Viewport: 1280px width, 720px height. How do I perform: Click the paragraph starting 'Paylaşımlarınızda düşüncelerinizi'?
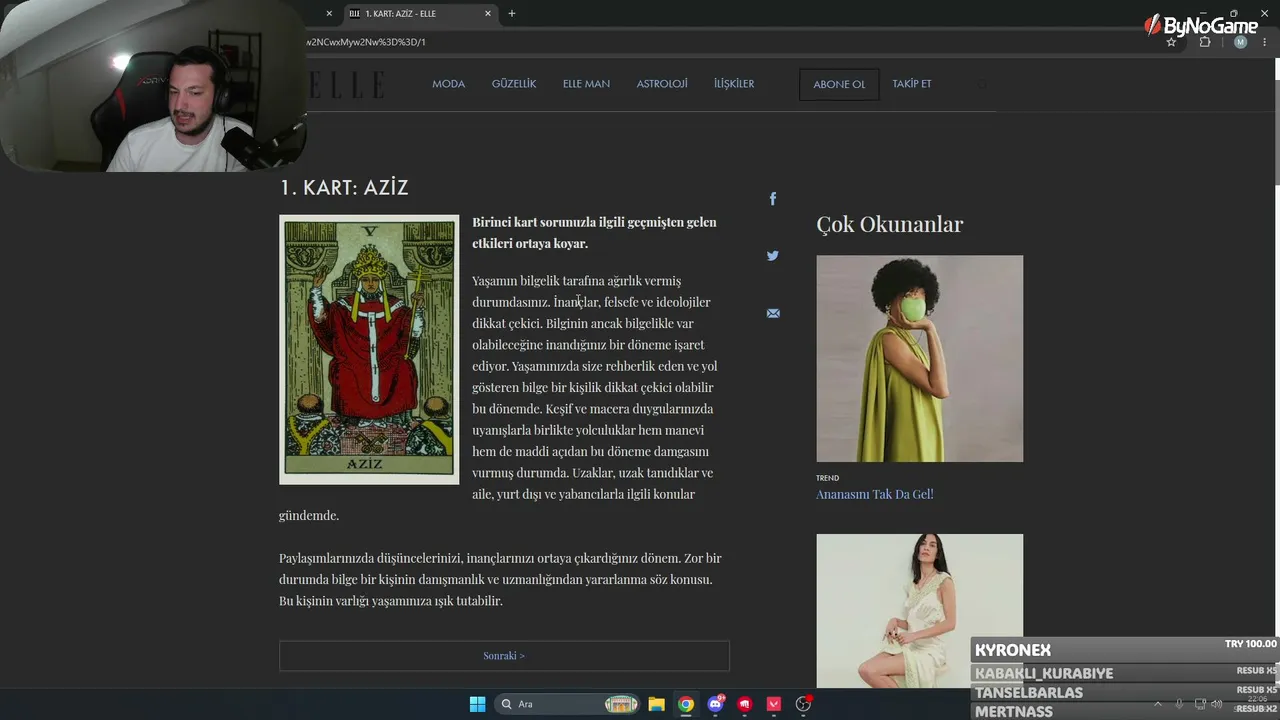coord(500,580)
